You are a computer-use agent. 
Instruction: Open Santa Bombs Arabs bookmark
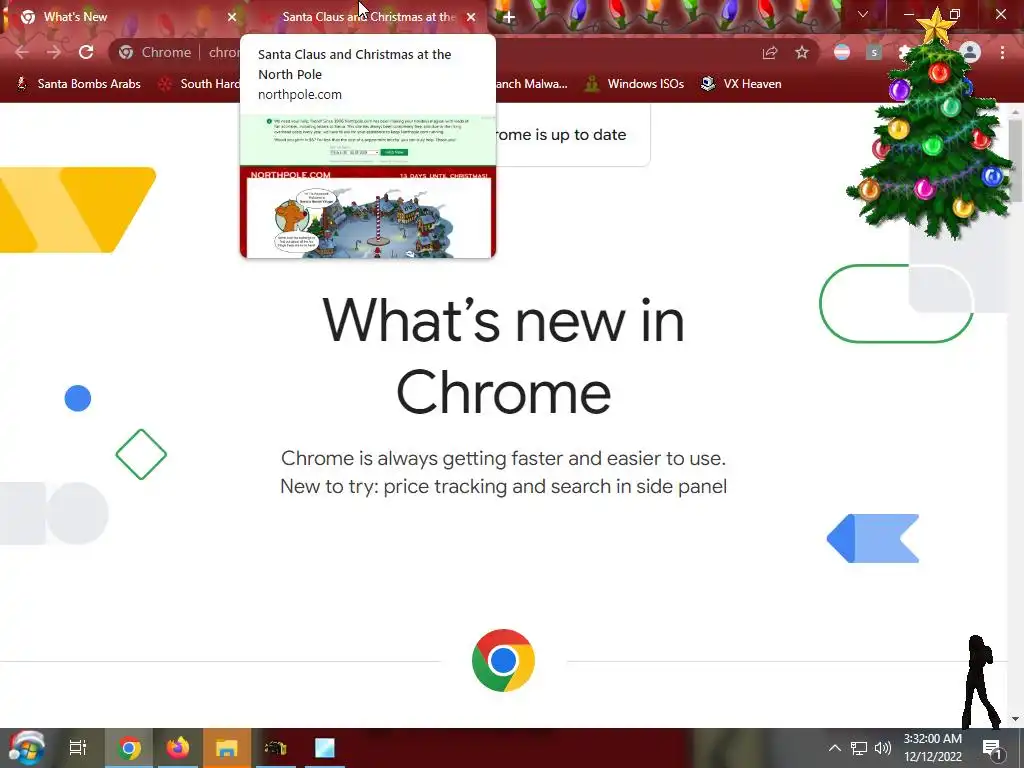pos(78,84)
